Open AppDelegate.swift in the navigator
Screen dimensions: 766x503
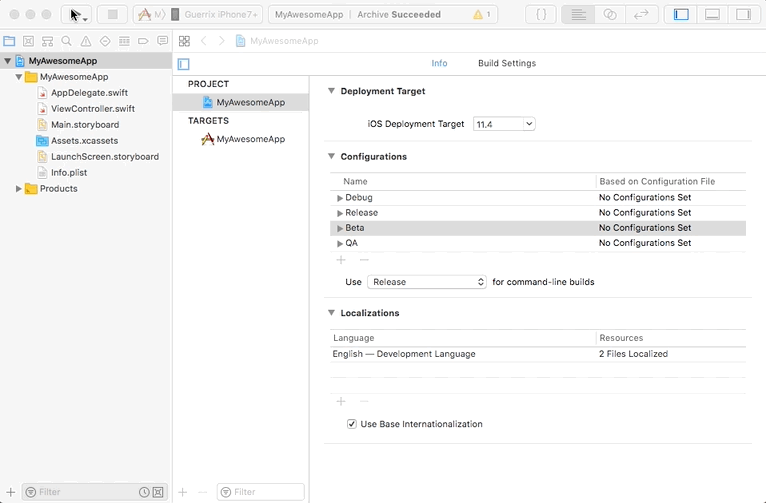[89, 93]
